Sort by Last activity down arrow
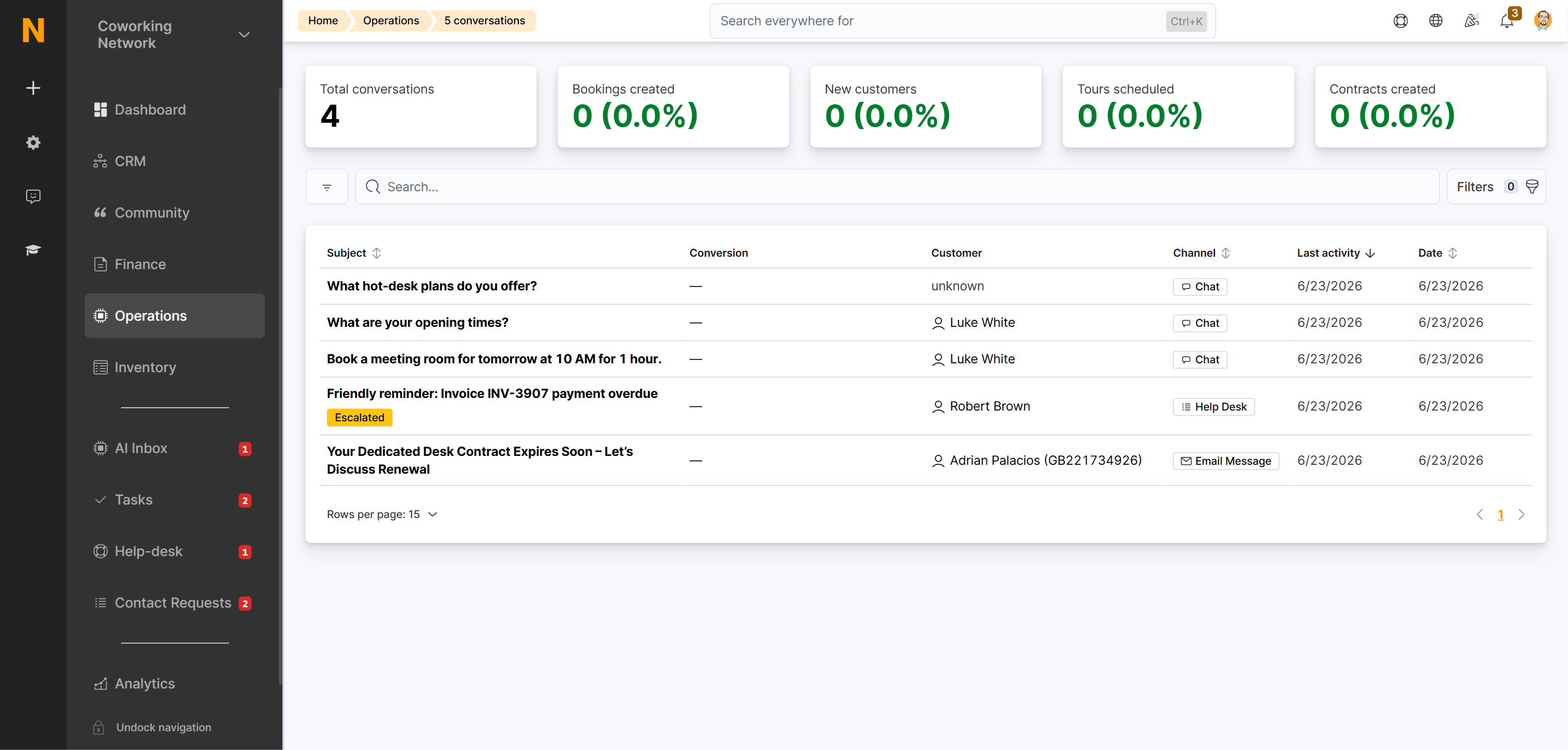 point(1370,252)
